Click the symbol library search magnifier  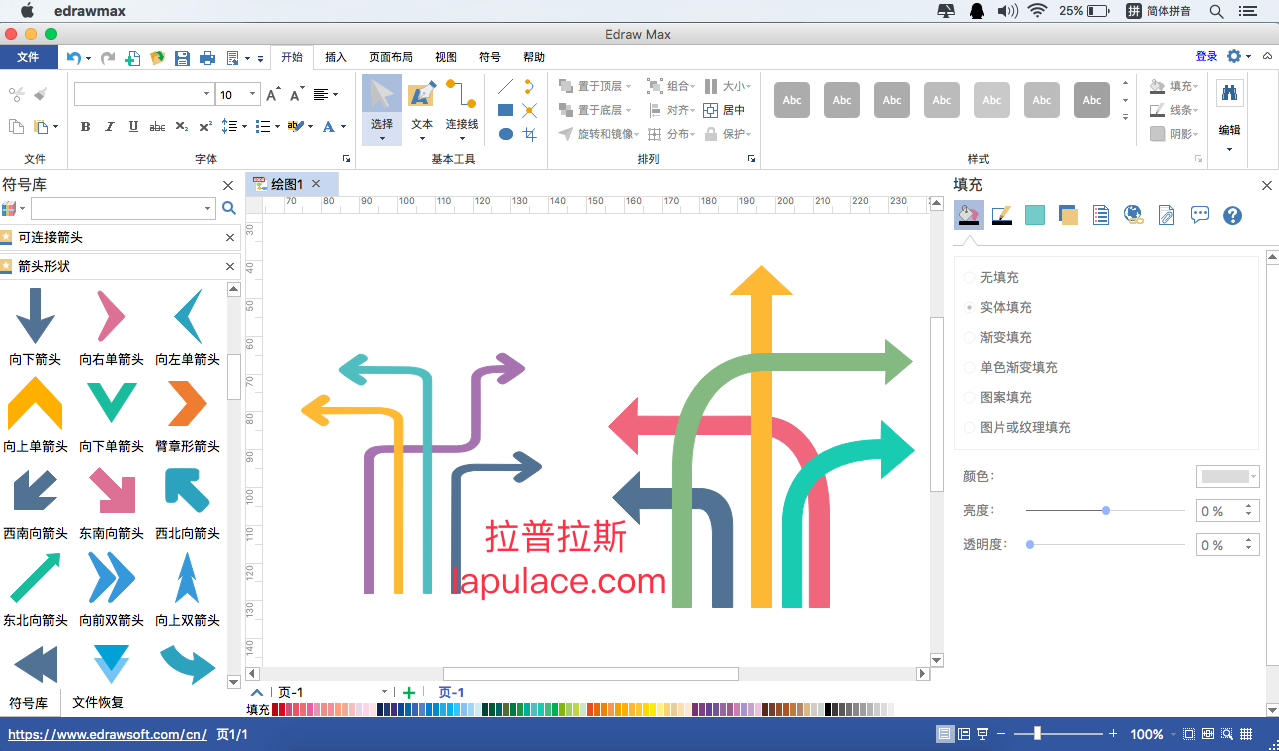tap(229, 208)
